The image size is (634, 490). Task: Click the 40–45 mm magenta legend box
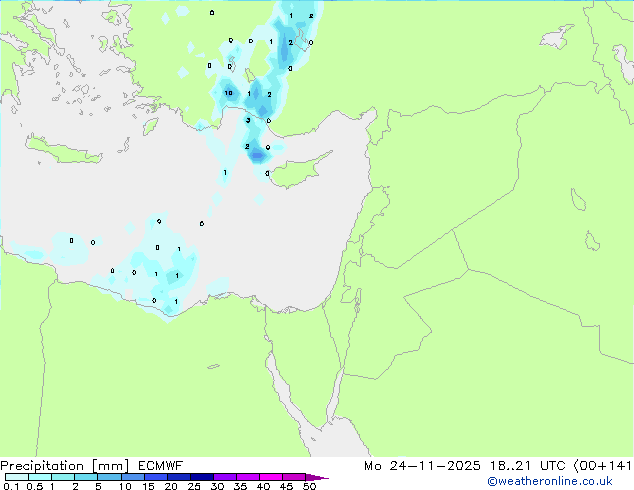[271, 477]
